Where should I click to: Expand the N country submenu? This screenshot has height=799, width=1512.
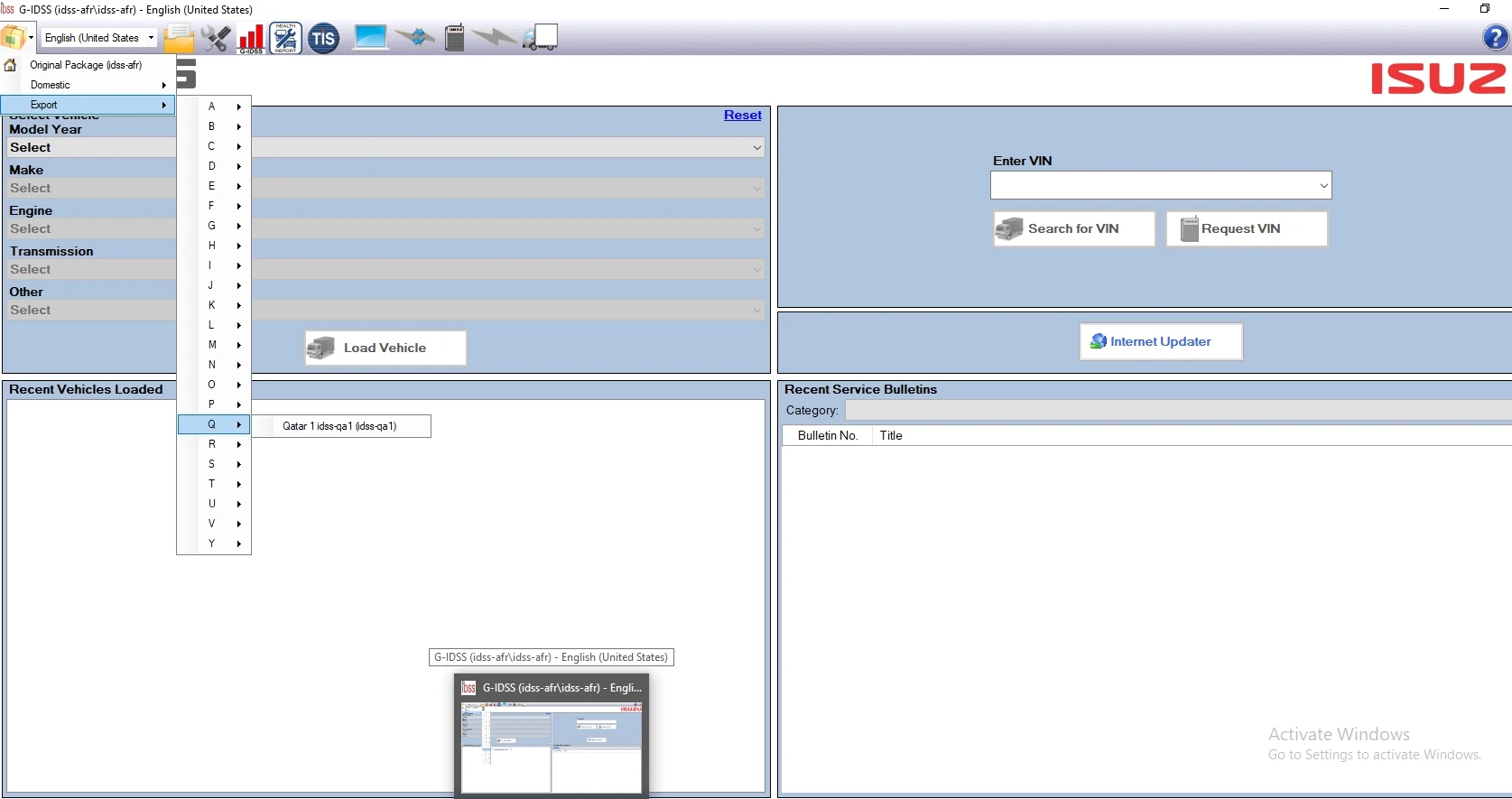tap(214, 365)
